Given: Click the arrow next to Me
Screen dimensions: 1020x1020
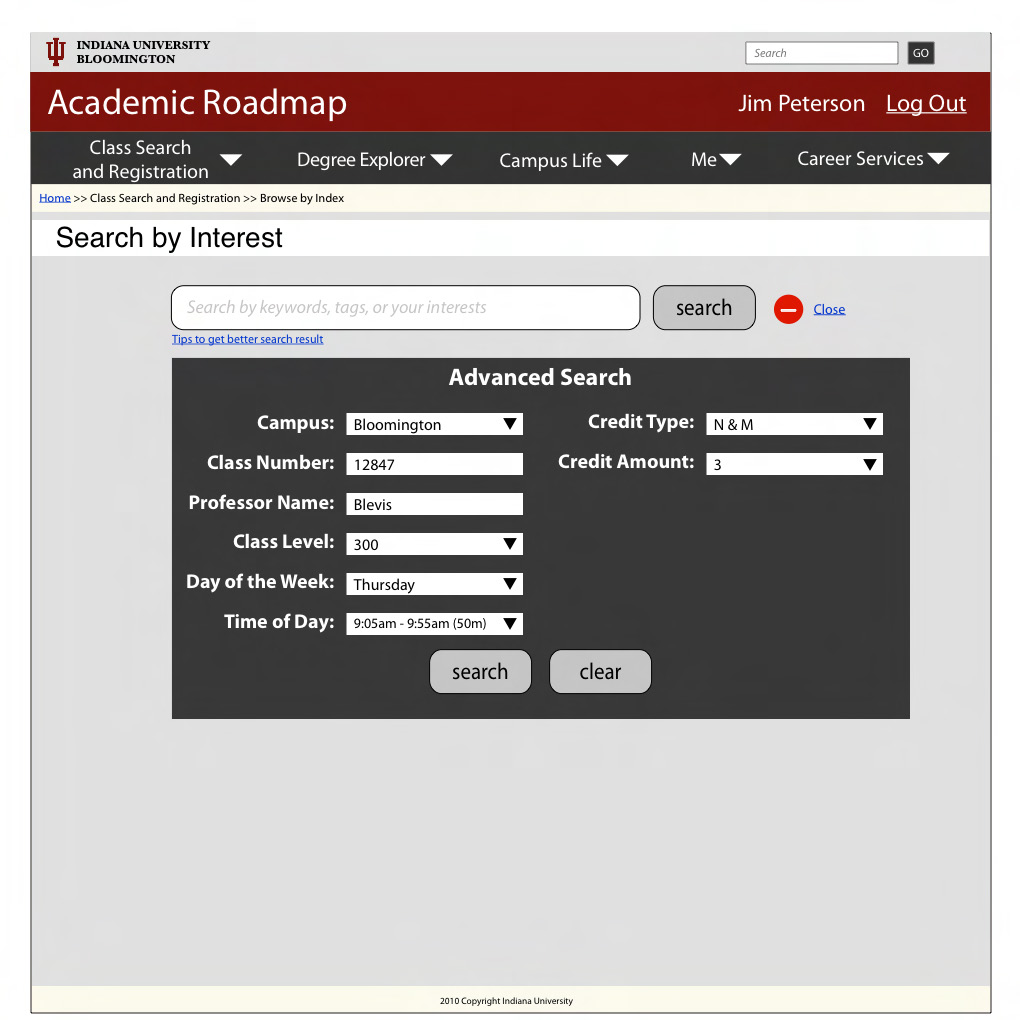Looking at the screenshot, I should click(x=731, y=159).
